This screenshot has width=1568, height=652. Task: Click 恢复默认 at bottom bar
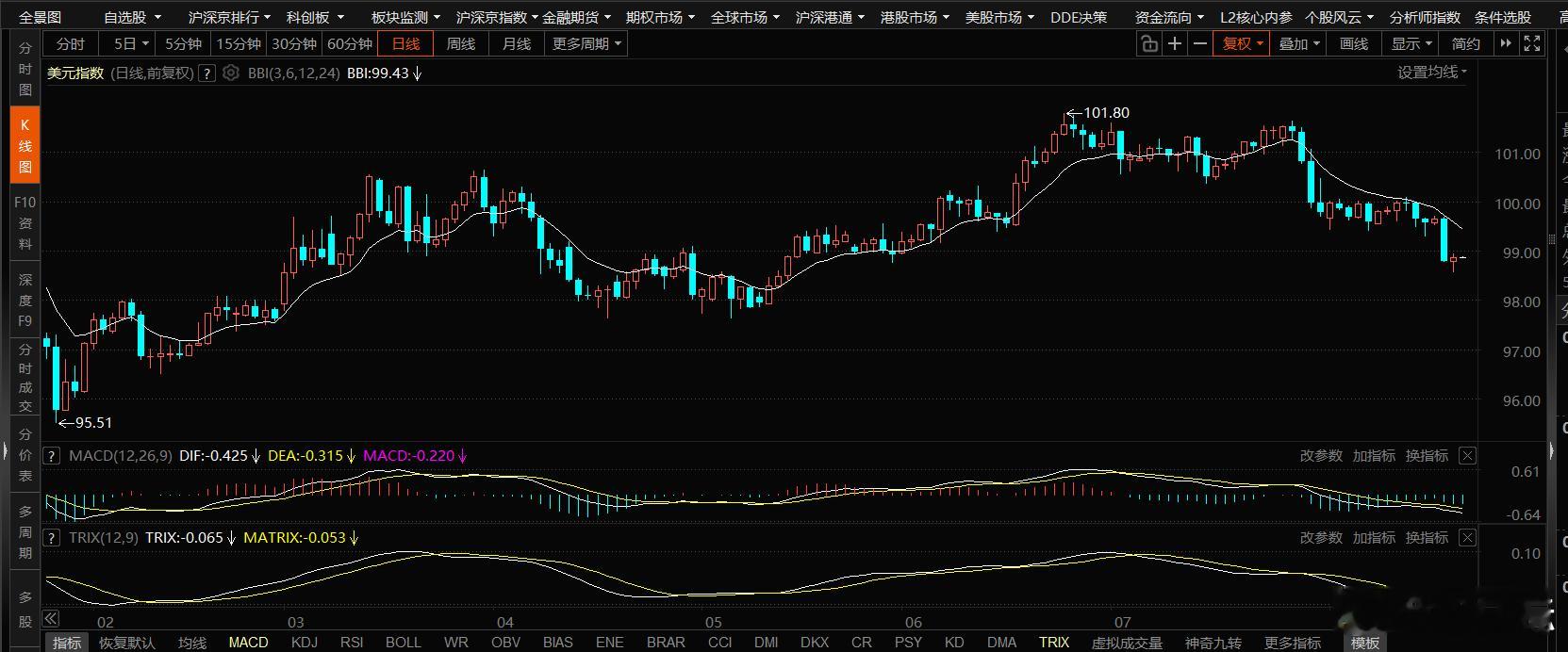[x=127, y=643]
